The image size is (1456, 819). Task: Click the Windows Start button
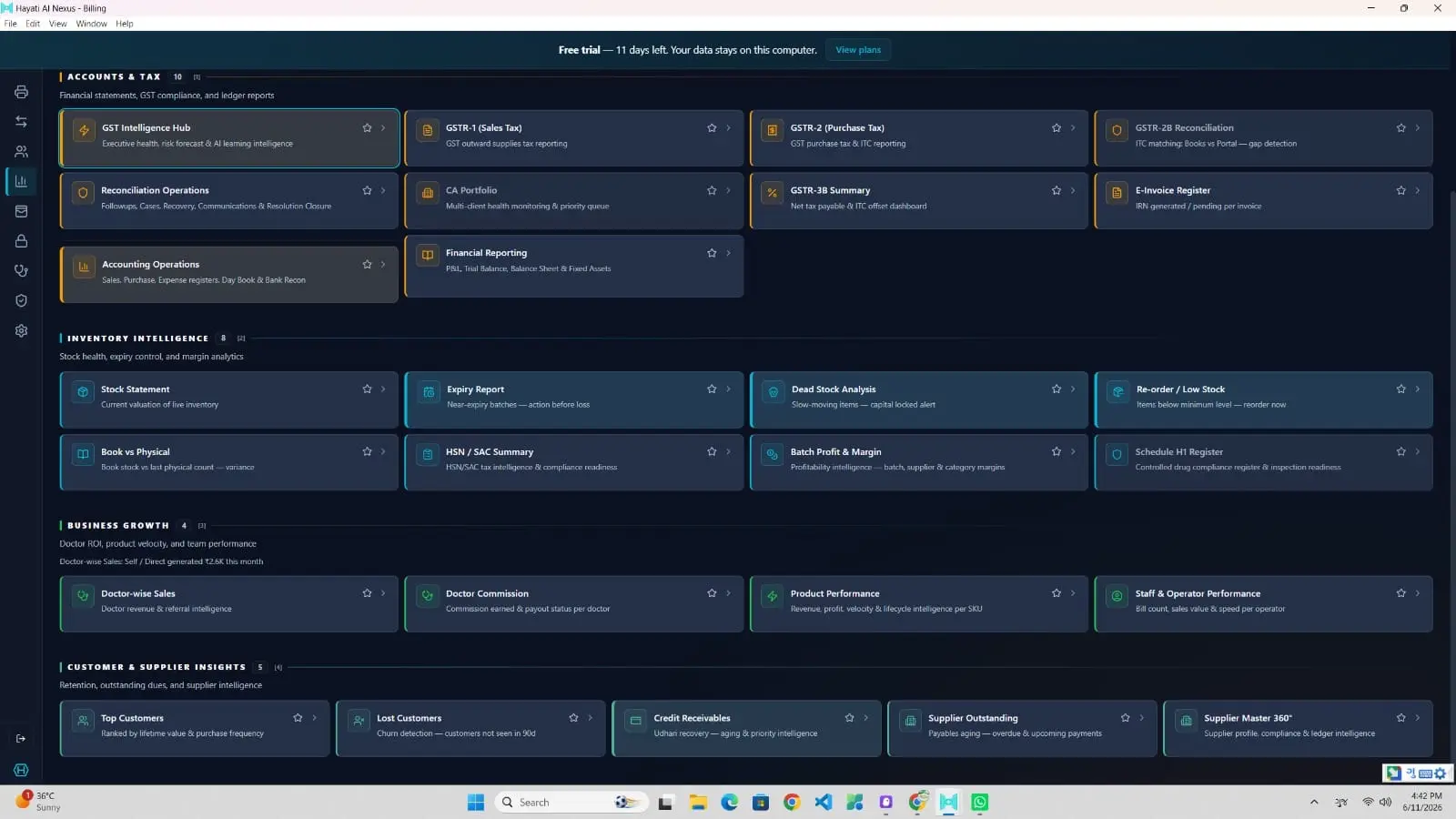click(476, 803)
